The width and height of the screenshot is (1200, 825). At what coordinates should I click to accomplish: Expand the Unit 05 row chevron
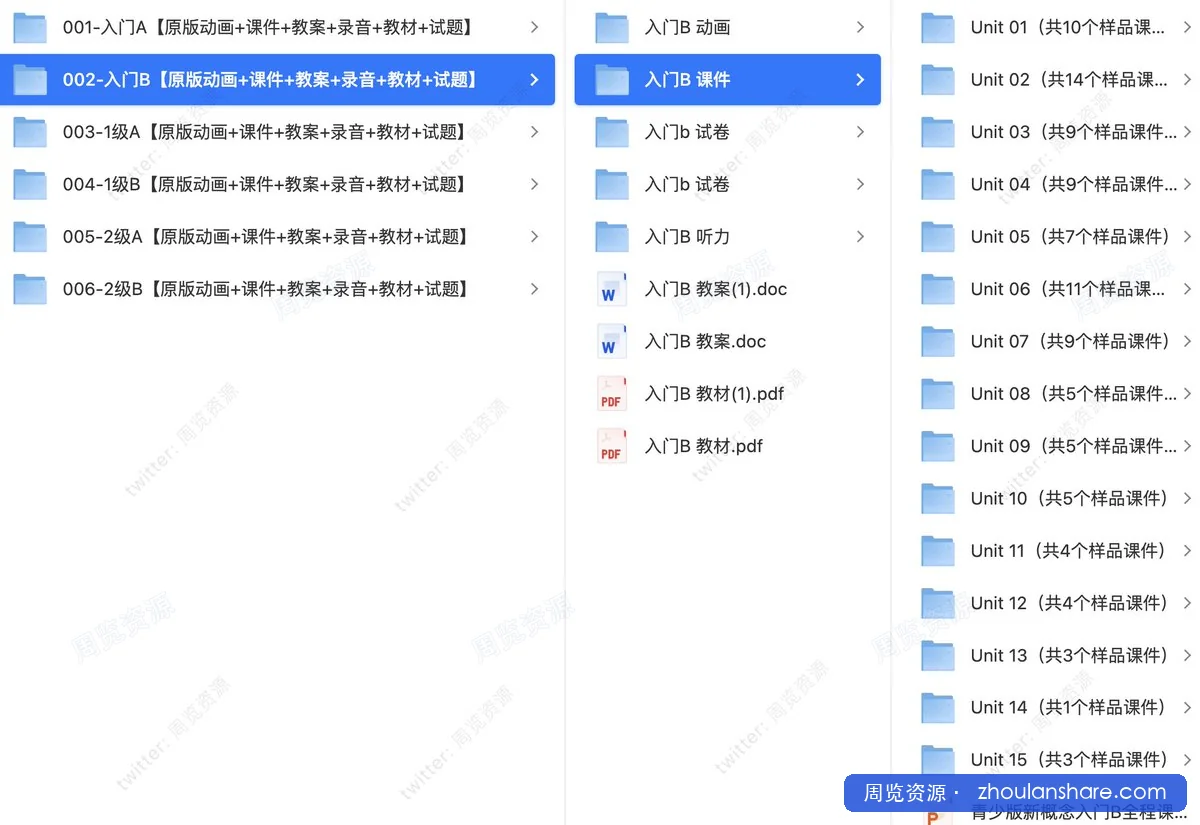point(1187,237)
